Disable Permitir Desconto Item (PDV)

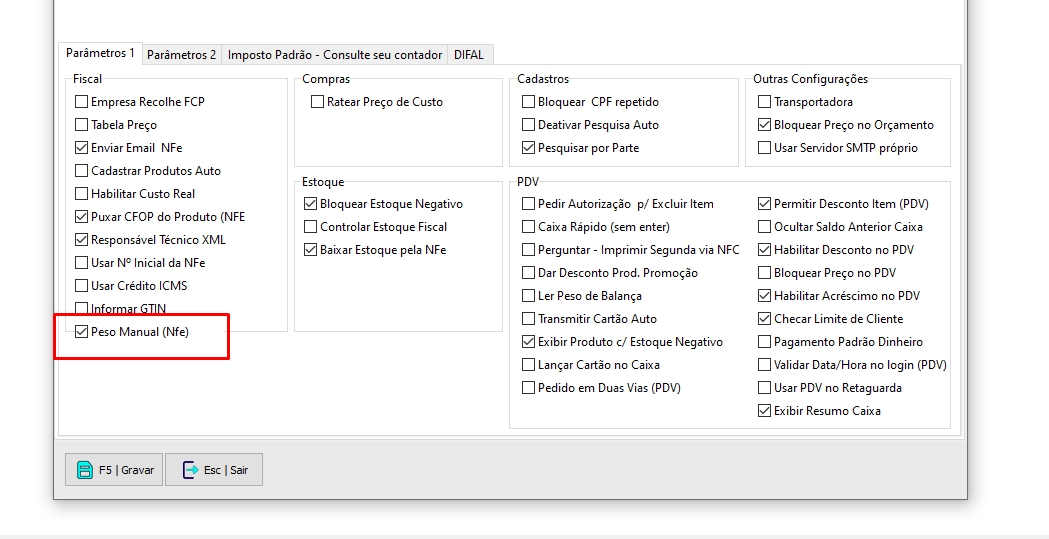pyautogui.click(x=765, y=204)
